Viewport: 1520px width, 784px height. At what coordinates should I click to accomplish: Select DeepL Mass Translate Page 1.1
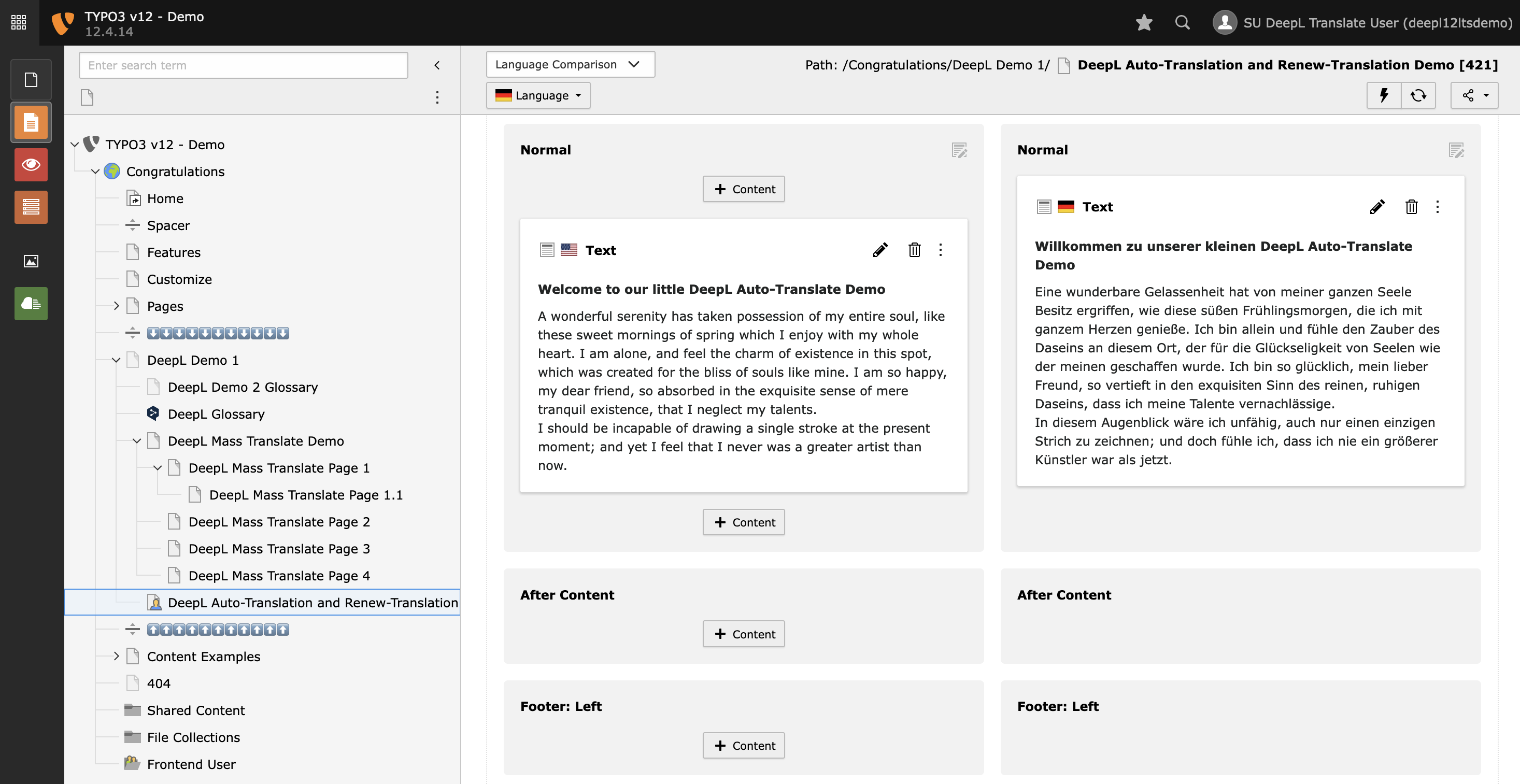(x=306, y=495)
